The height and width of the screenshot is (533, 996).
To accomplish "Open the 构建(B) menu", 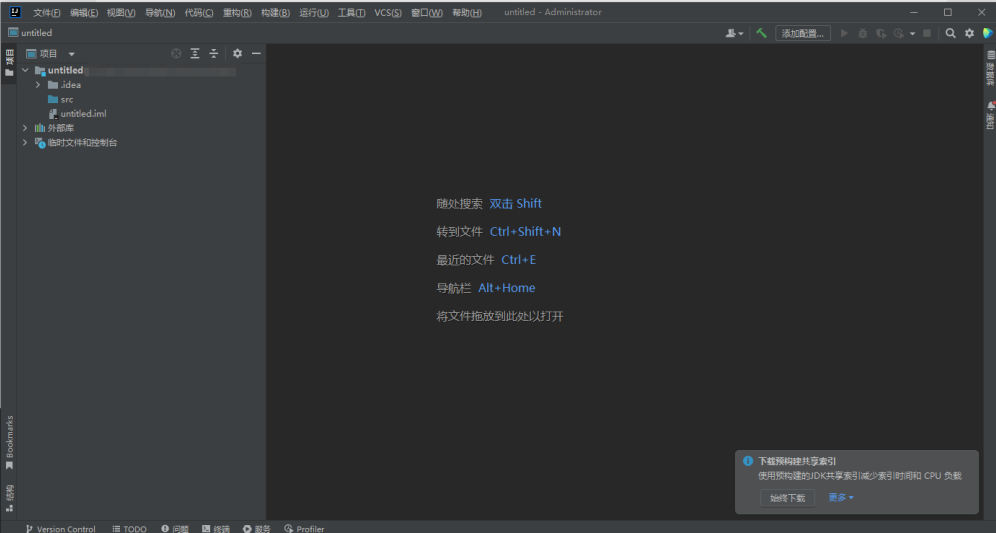I will (275, 13).
